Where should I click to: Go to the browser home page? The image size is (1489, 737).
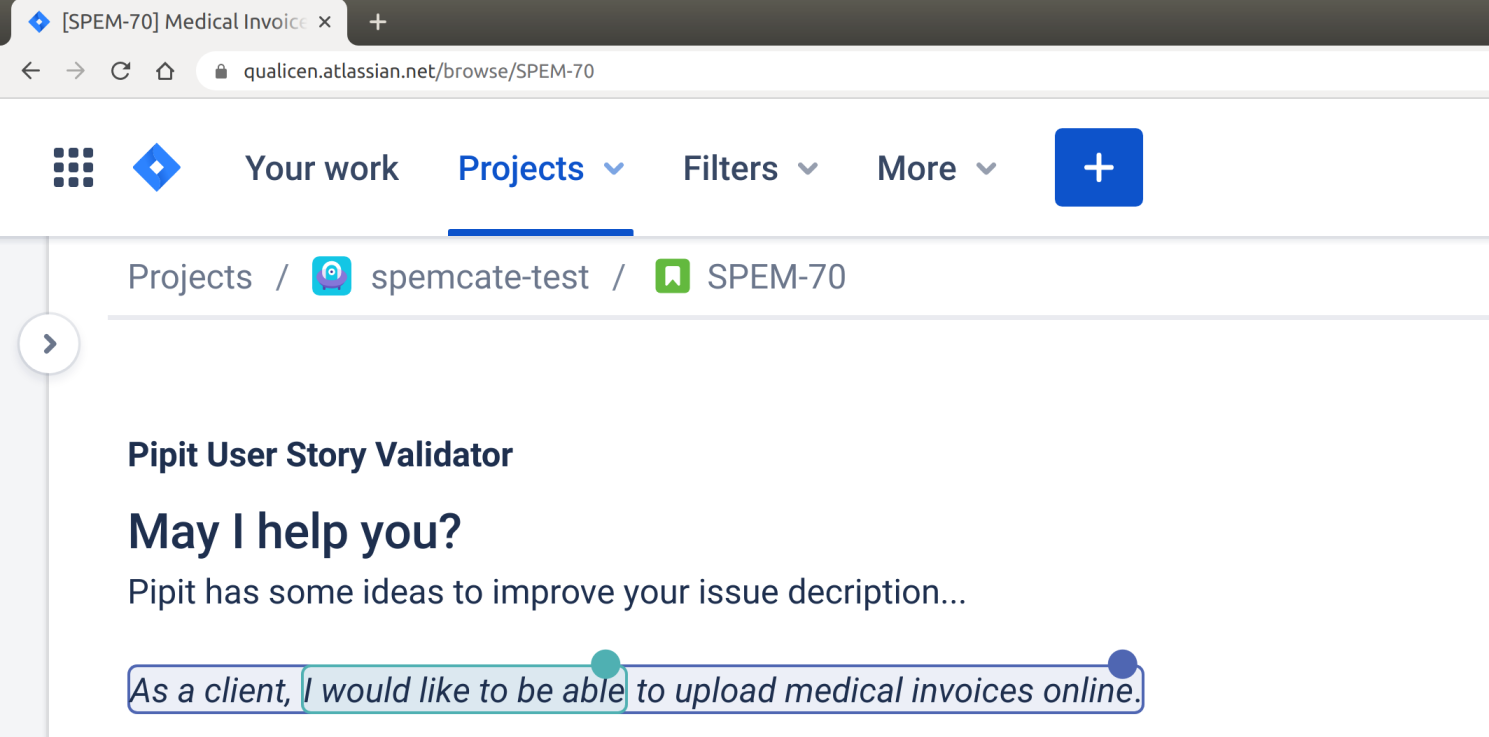coord(165,71)
